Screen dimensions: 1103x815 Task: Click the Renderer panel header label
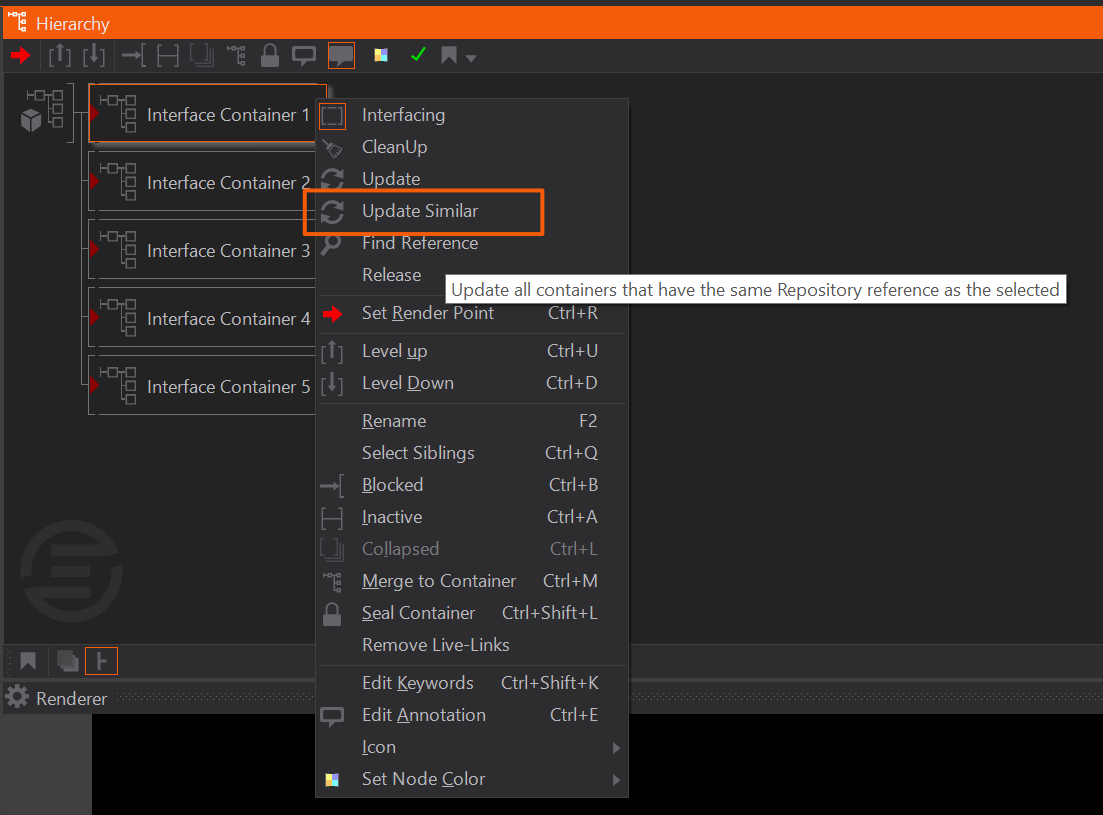pyautogui.click(x=72, y=699)
